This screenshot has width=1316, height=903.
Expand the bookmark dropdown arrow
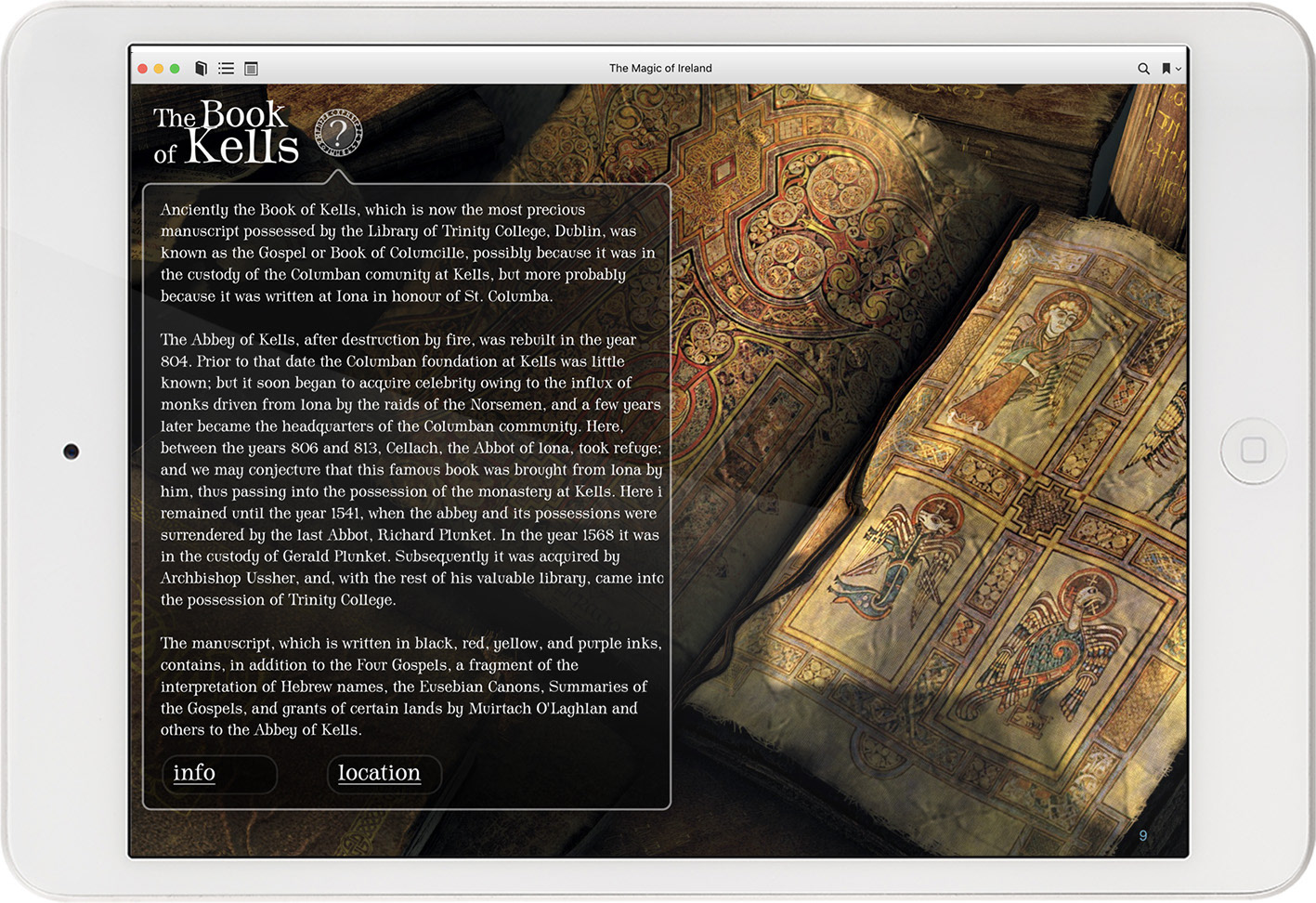(1179, 69)
